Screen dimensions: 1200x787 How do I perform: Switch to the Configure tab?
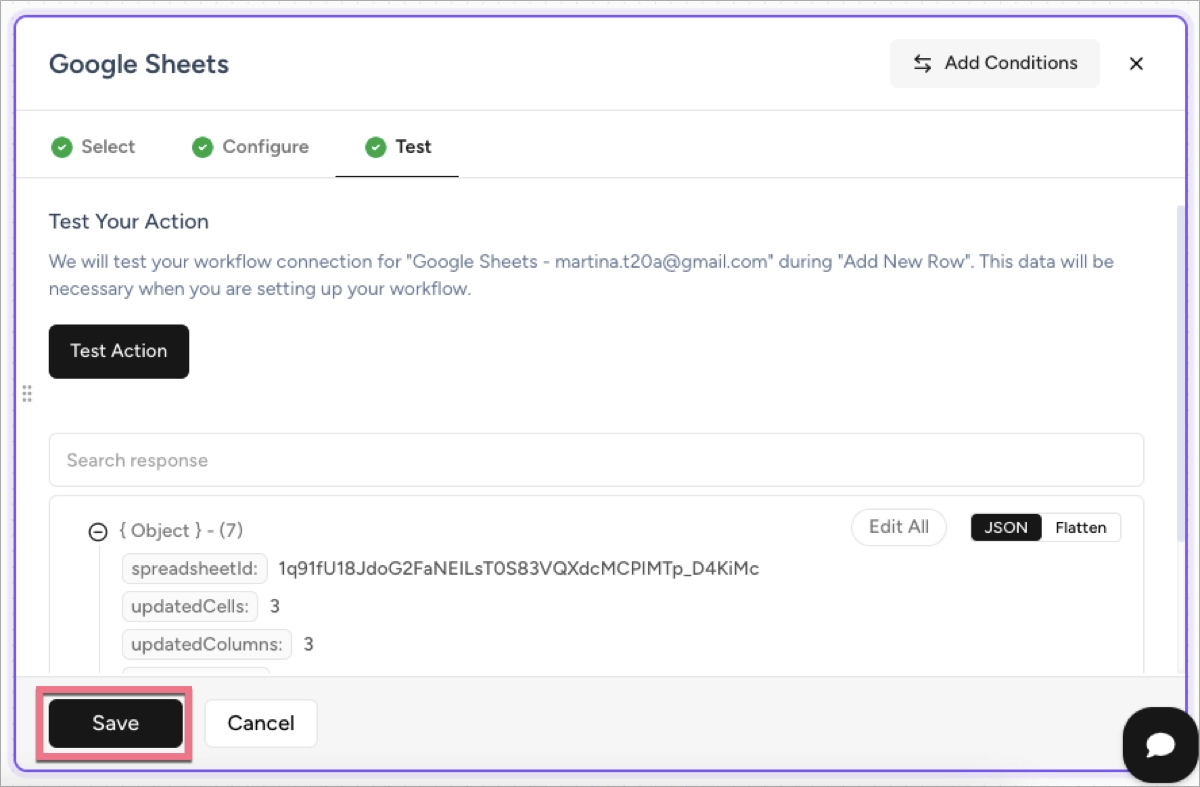[265, 146]
